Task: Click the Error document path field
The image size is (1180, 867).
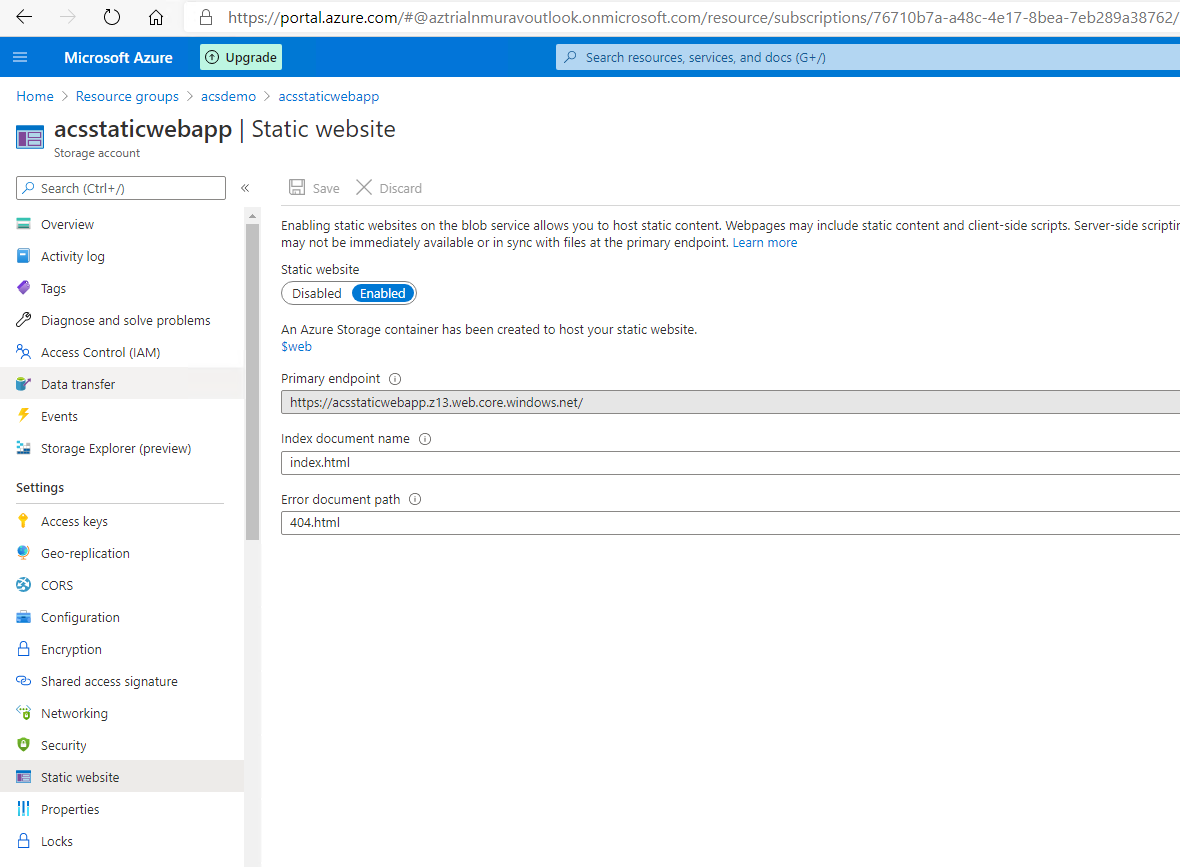Action: [730, 523]
